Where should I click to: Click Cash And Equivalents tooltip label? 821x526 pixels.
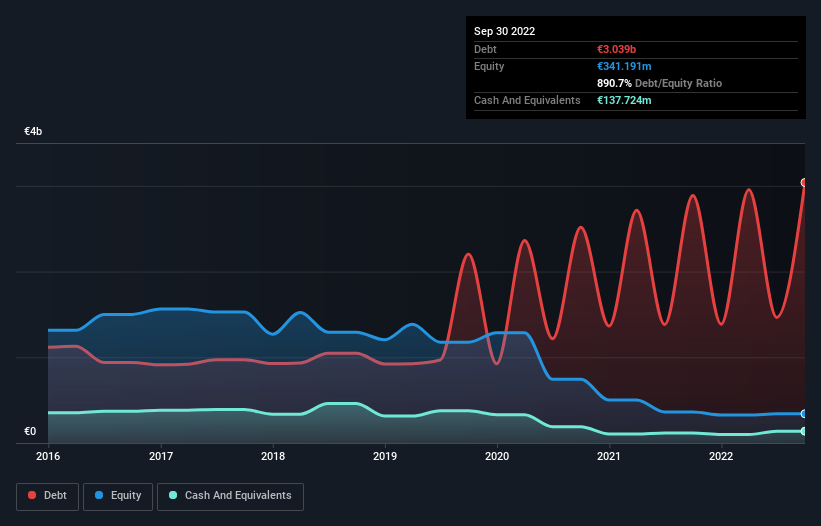click(527, 100)
